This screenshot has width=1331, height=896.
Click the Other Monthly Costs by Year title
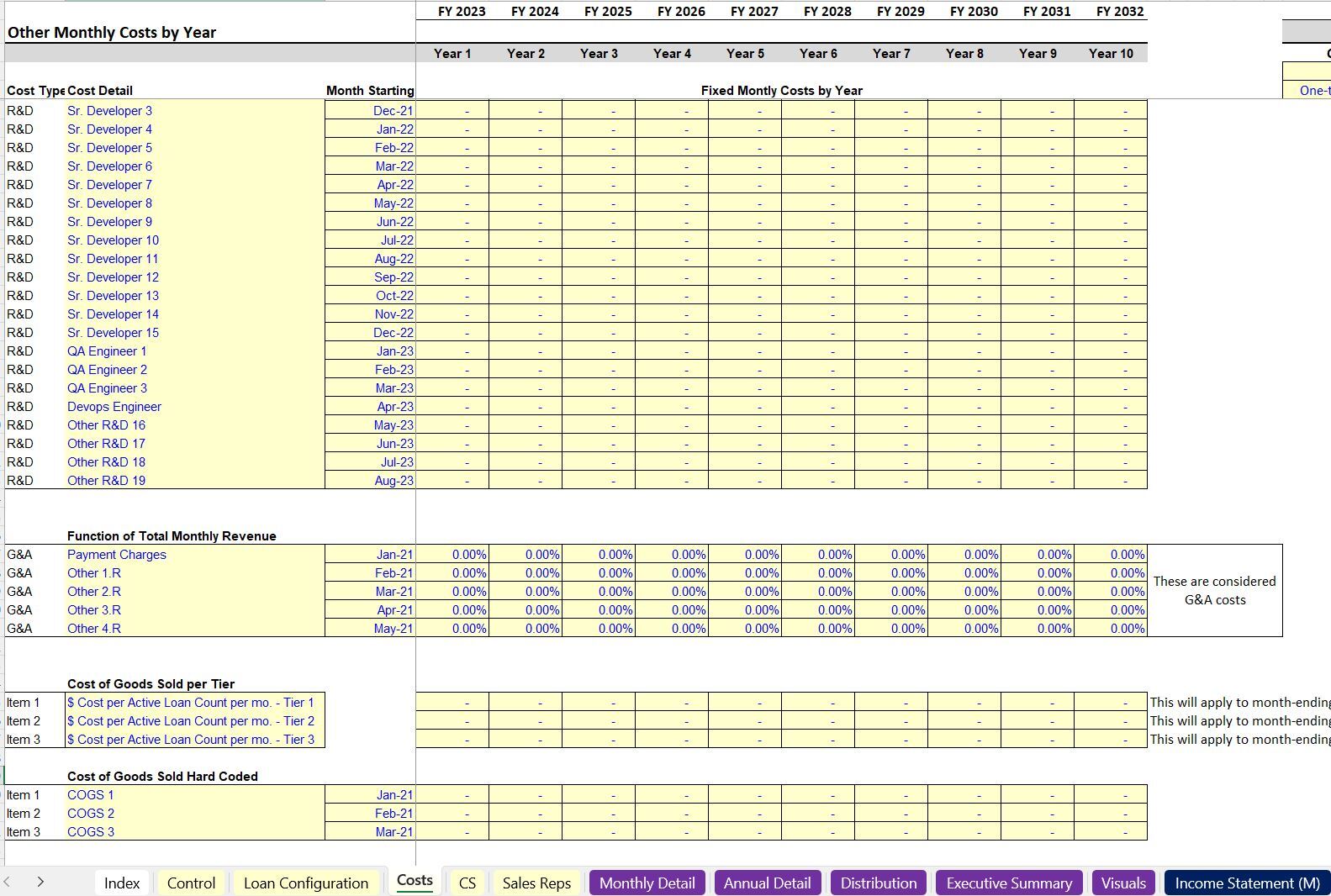112,32
